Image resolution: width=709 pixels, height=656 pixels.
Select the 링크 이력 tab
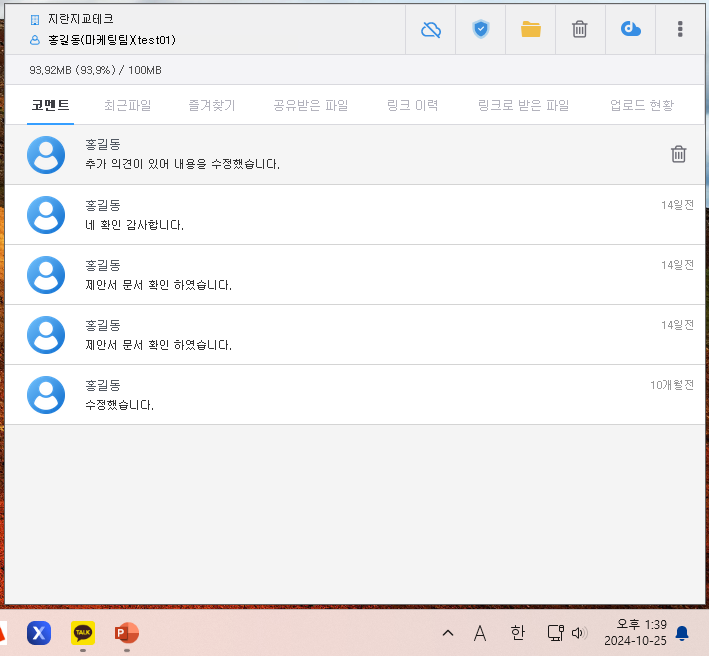point(412,105)
